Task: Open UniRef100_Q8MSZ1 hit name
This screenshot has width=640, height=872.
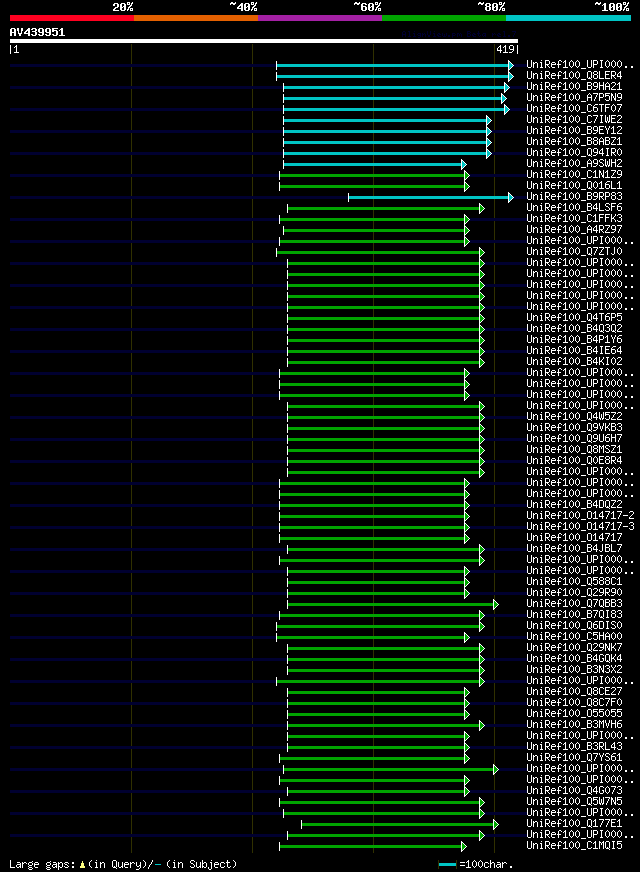Action: click(x=574, y=450)
